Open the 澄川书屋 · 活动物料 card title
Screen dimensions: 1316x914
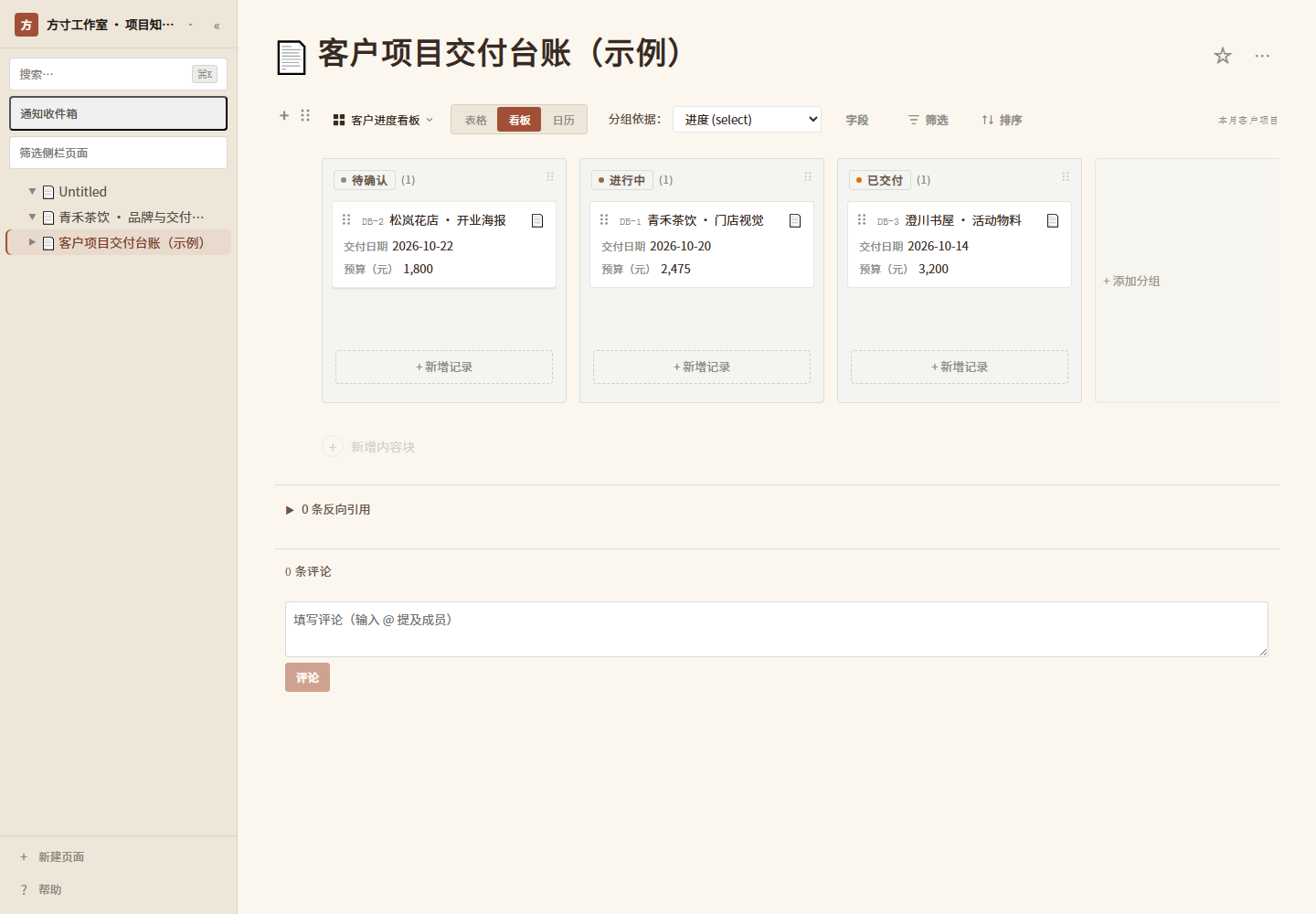tap(963, 220)
